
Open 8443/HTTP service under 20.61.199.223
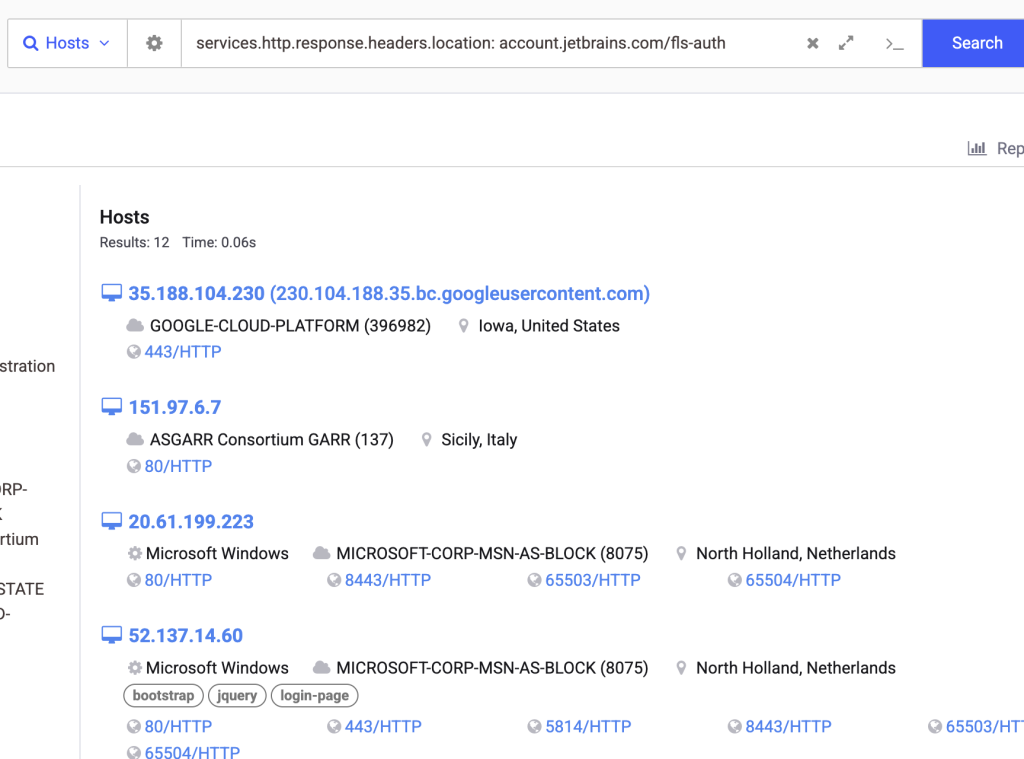click(x=387, y=580)
